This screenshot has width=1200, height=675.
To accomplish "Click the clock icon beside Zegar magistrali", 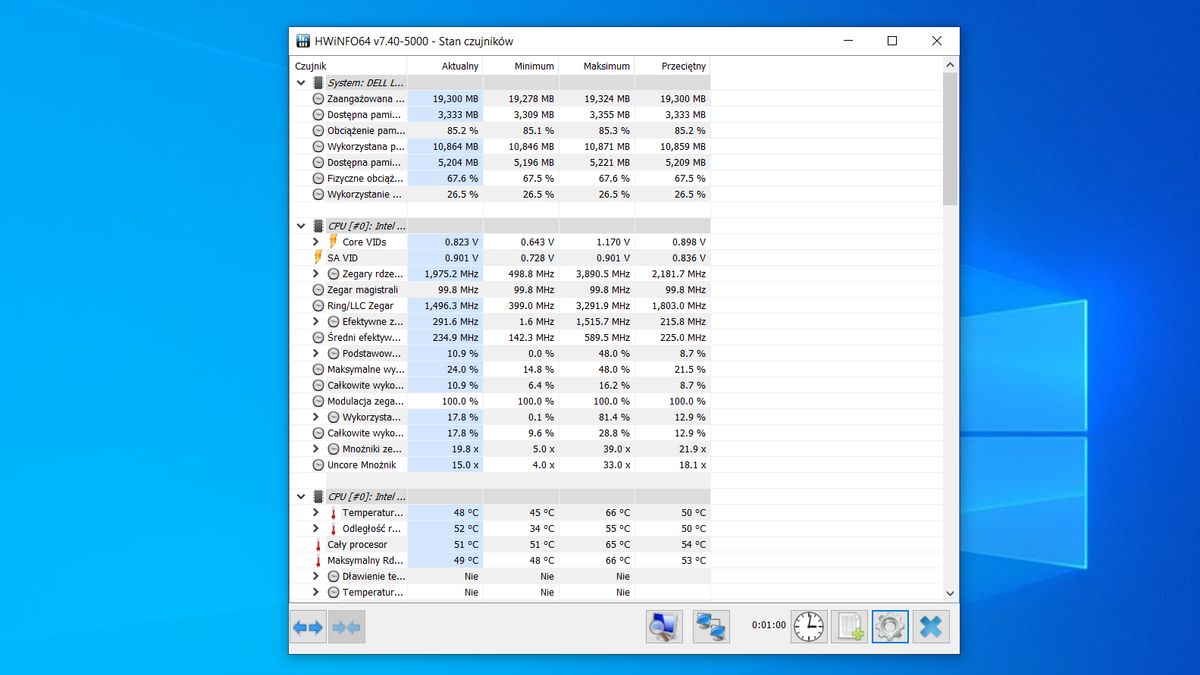I will tap(319, 290).
